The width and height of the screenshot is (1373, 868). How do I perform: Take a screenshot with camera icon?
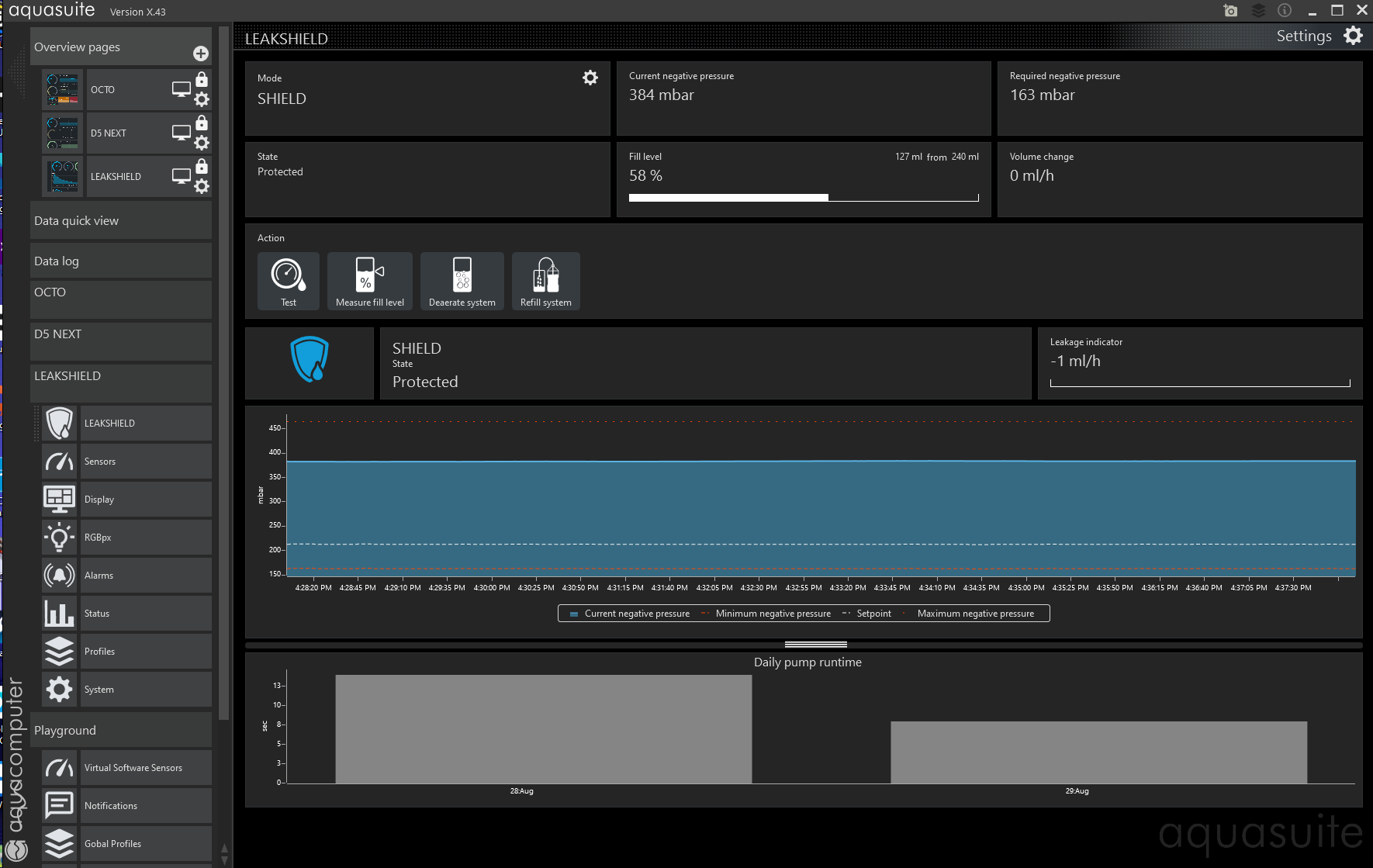coord(1230,11)
